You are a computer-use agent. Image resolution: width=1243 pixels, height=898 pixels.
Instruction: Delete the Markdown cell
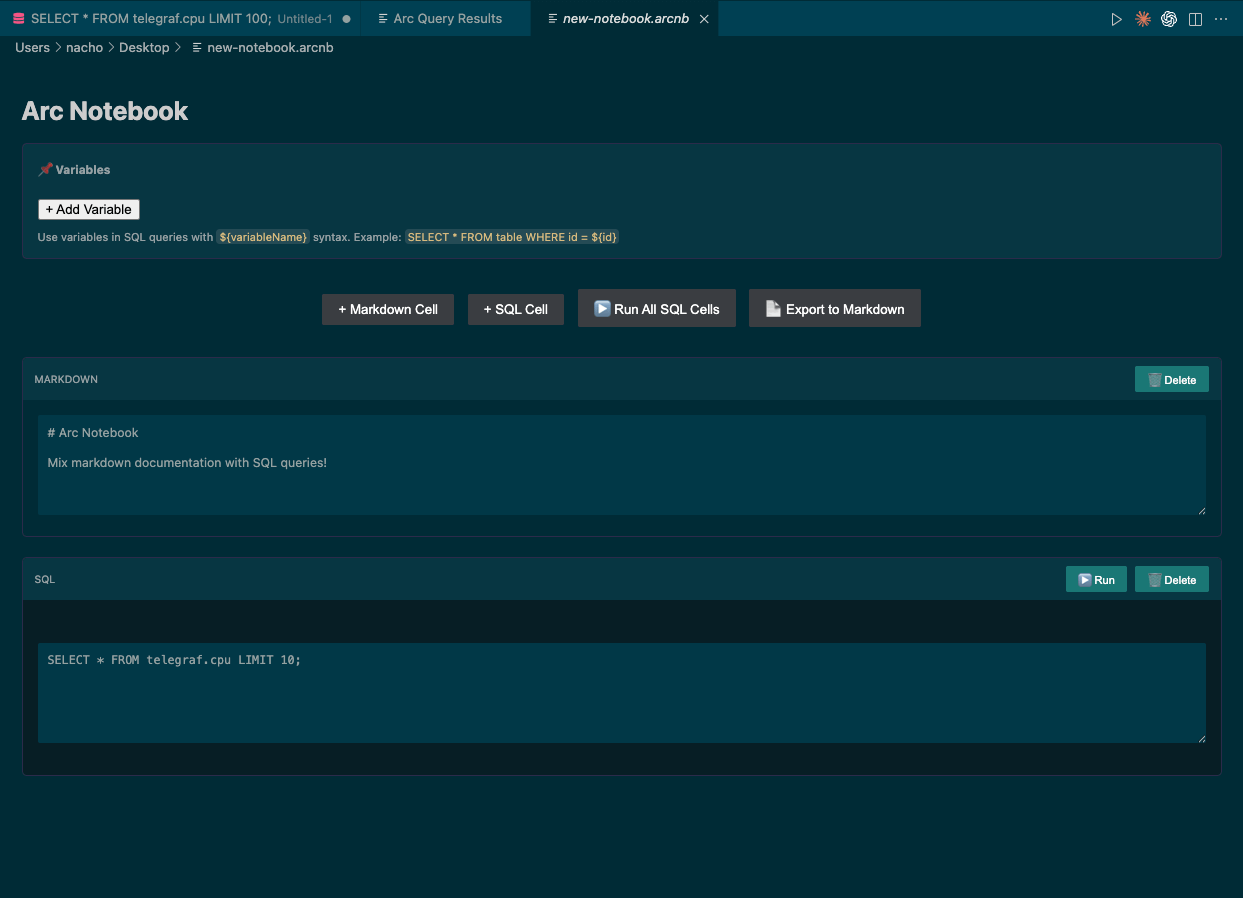coord(1171,380)
